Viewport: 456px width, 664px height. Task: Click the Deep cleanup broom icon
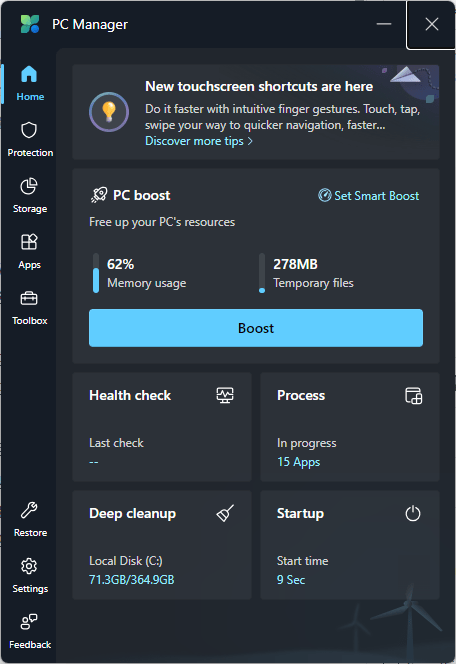pyautogui.click(x=225, y=513)
